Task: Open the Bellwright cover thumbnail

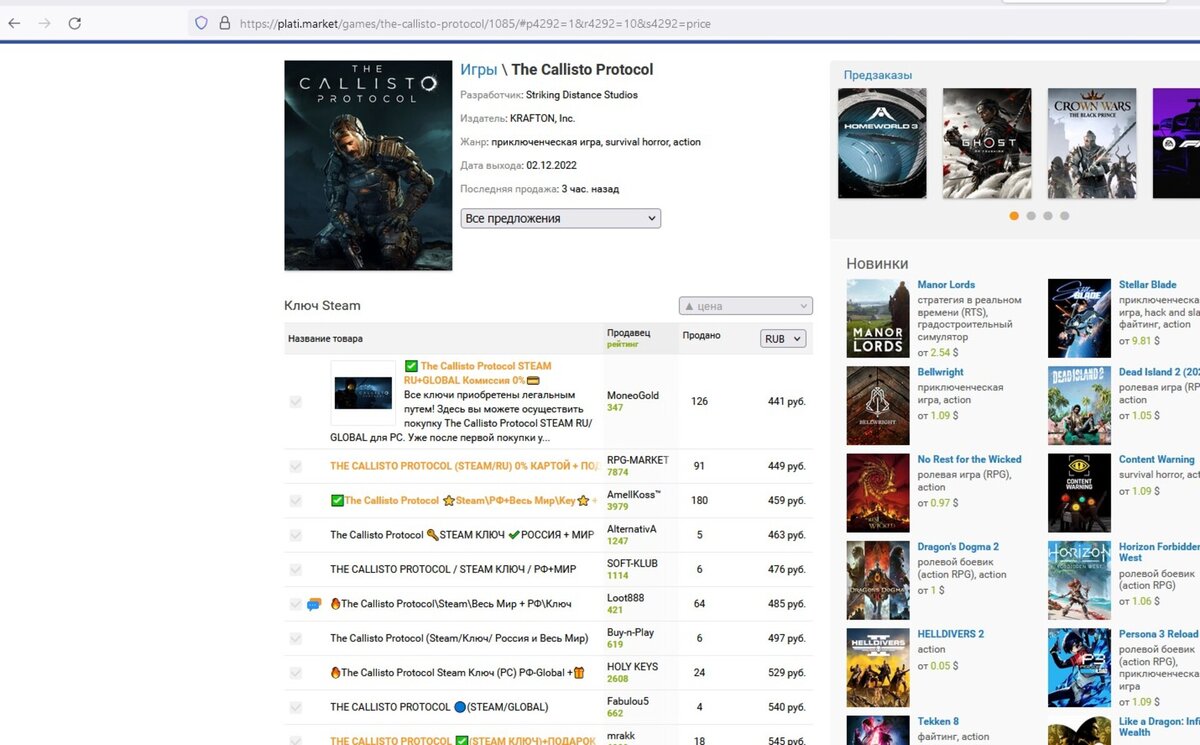Action: tap(878, 405)
